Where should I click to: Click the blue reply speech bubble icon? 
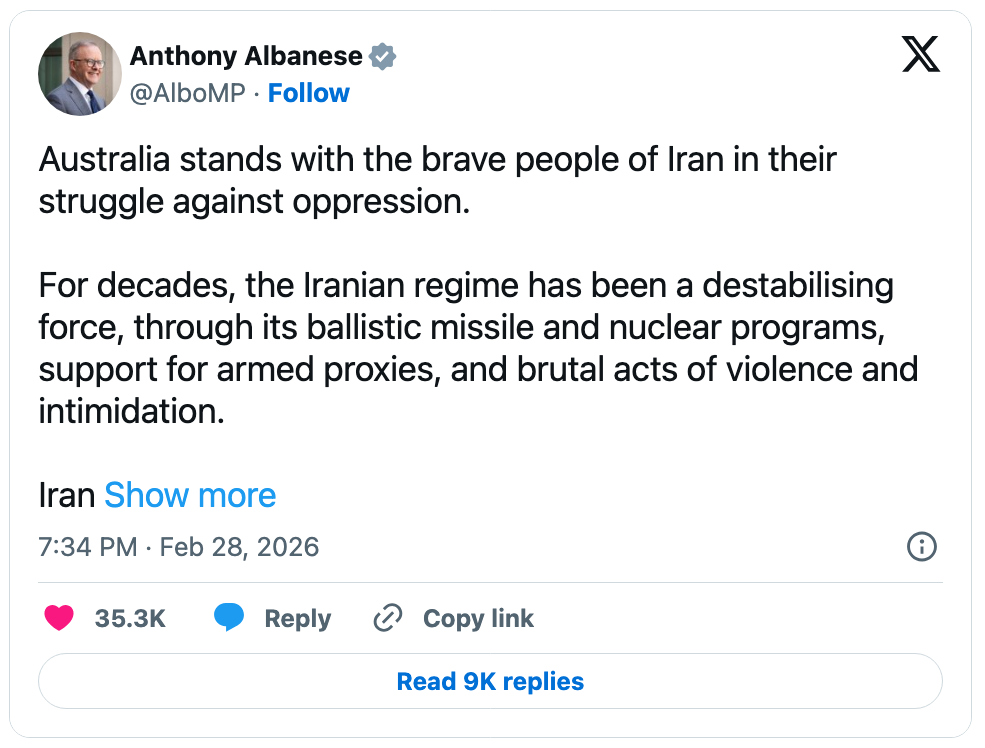coord(229,619)
